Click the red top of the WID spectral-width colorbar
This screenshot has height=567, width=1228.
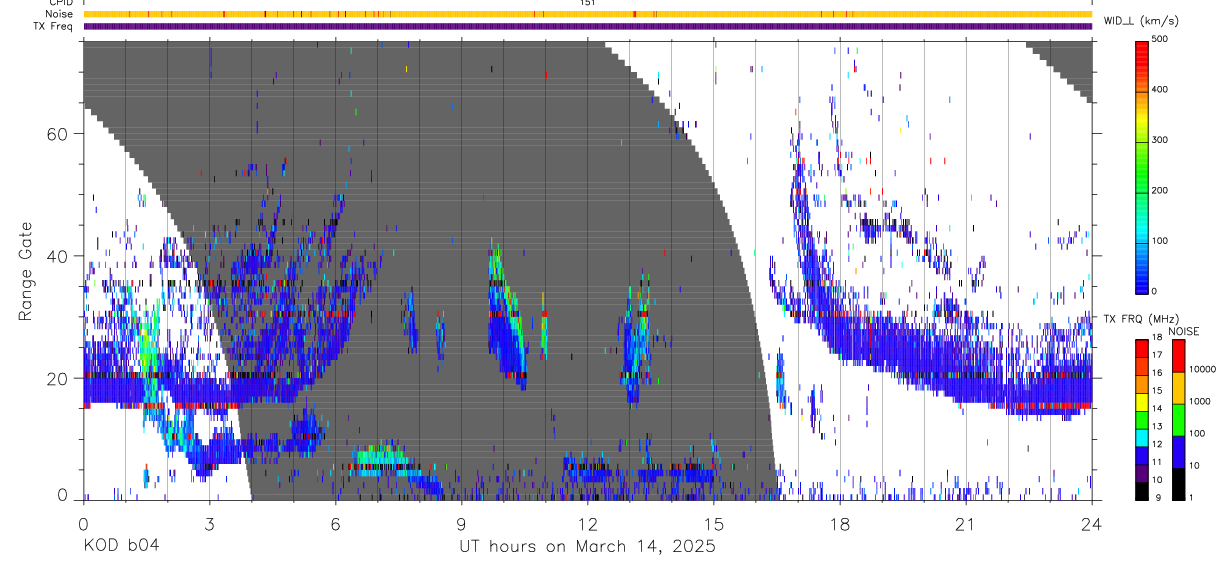(1142, 50)
